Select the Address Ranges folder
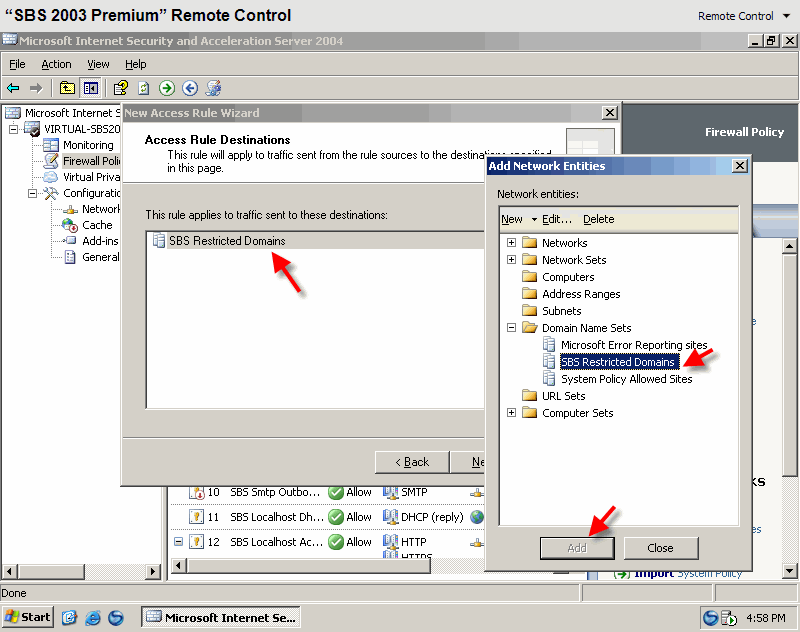This screenshot has height=632, width=800. tap(581, 294)
